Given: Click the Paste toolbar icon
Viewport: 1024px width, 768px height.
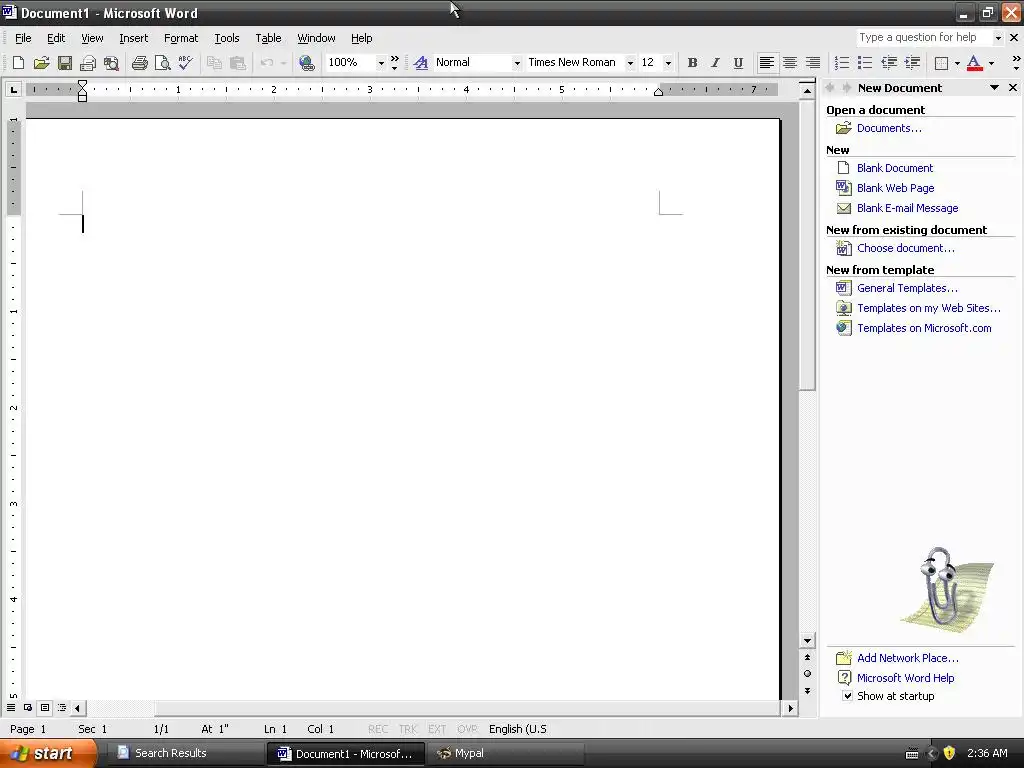Looking at the screenshot, I should (237, 63).
